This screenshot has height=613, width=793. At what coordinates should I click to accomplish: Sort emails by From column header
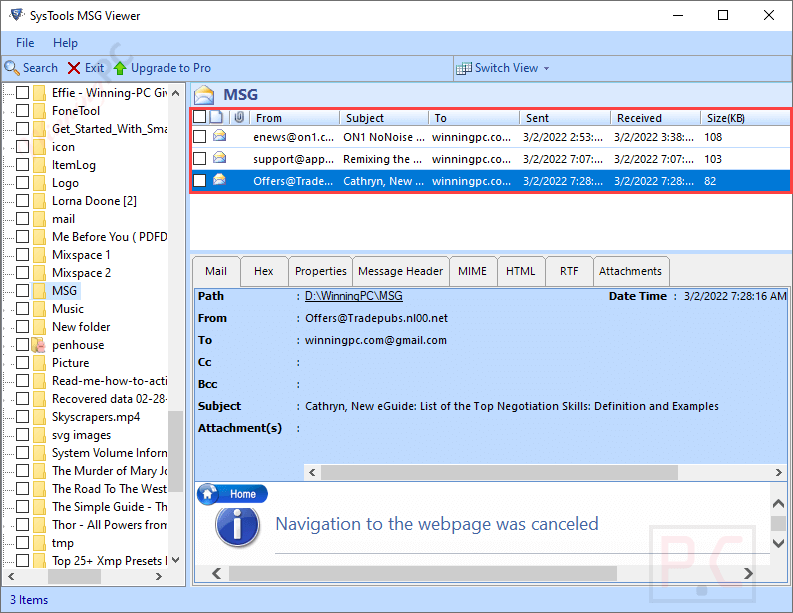294,118
